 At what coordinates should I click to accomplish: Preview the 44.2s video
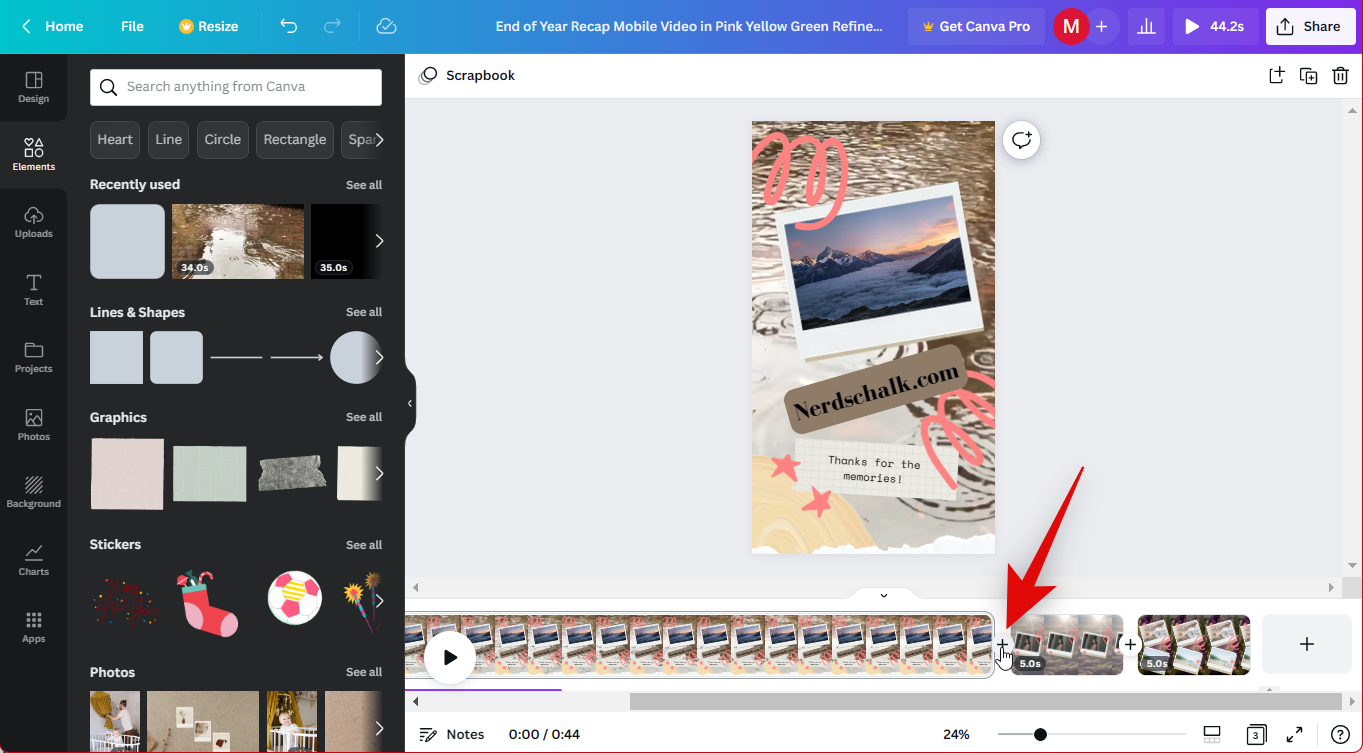(x=1214, y=27)
